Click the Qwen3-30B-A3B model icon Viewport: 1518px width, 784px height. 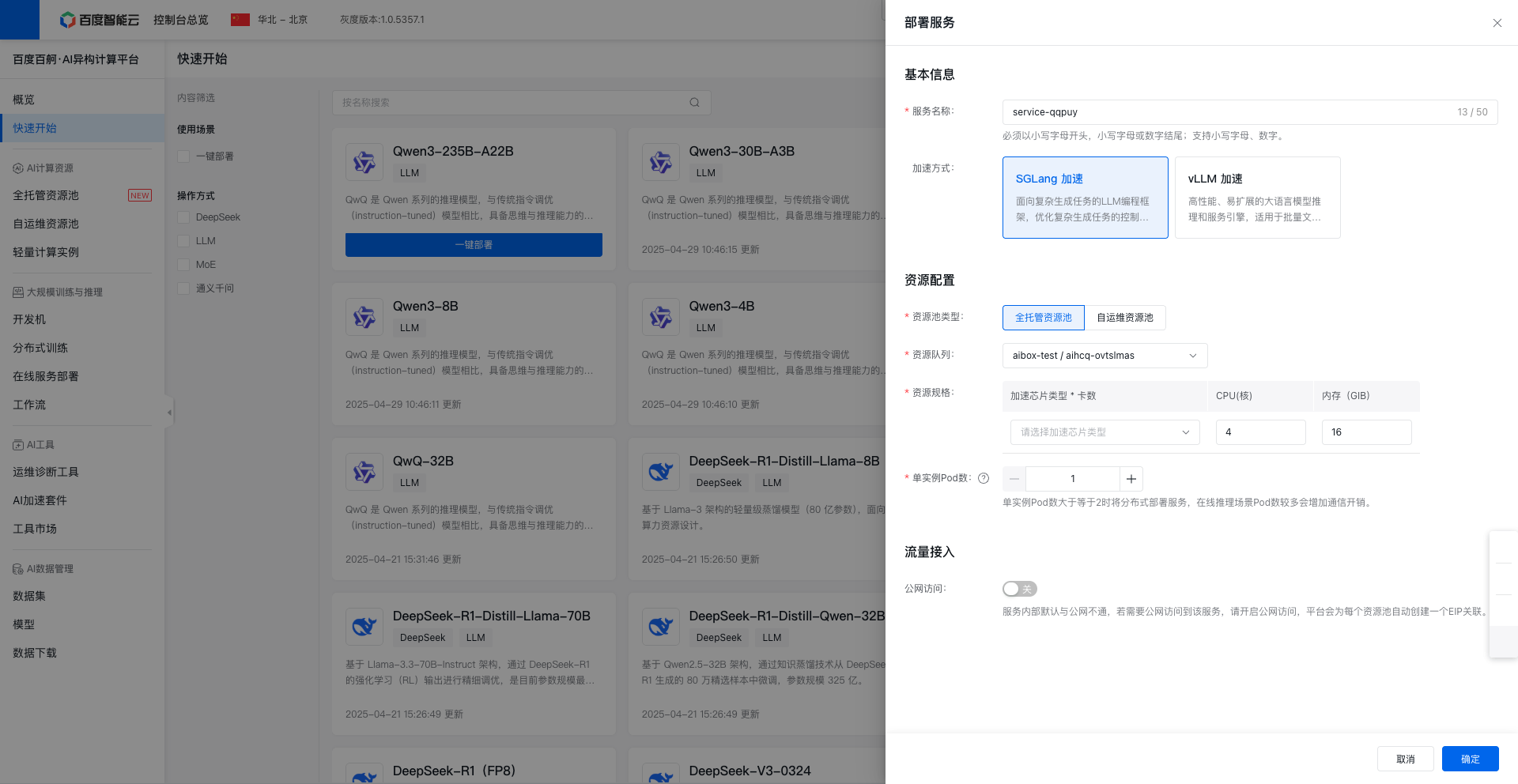661,162
